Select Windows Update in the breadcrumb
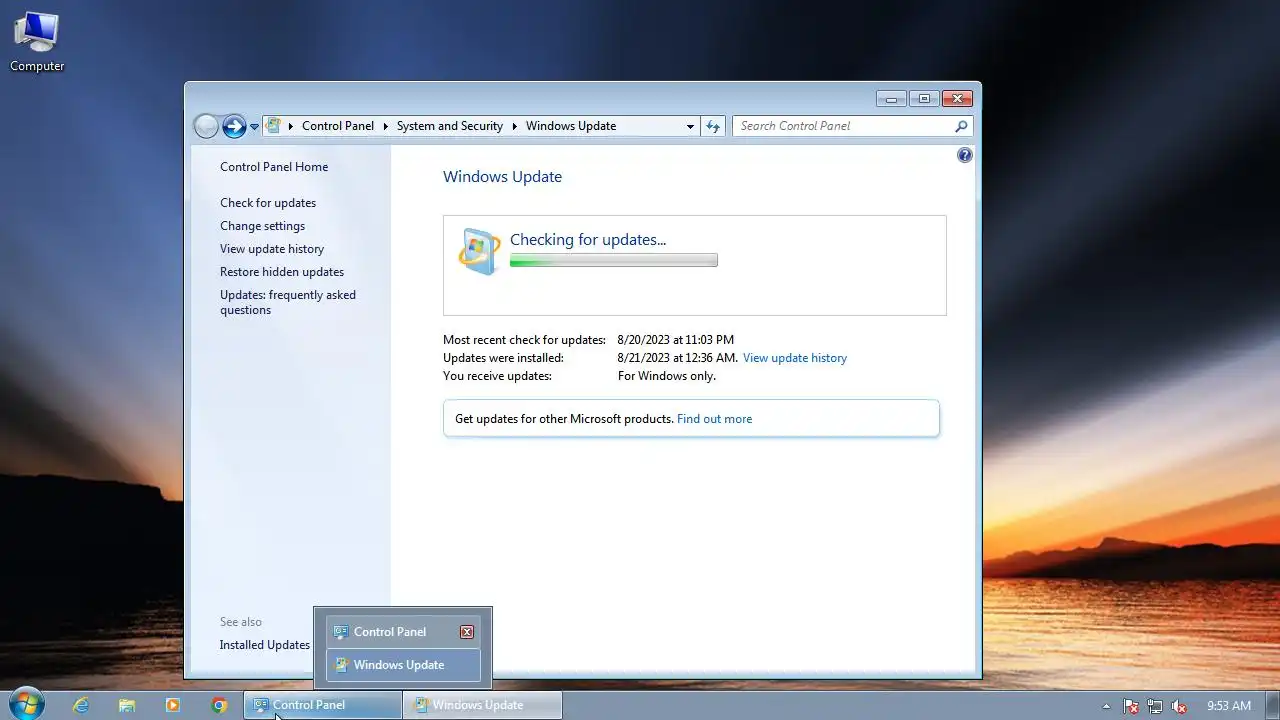 click(571, 126)
